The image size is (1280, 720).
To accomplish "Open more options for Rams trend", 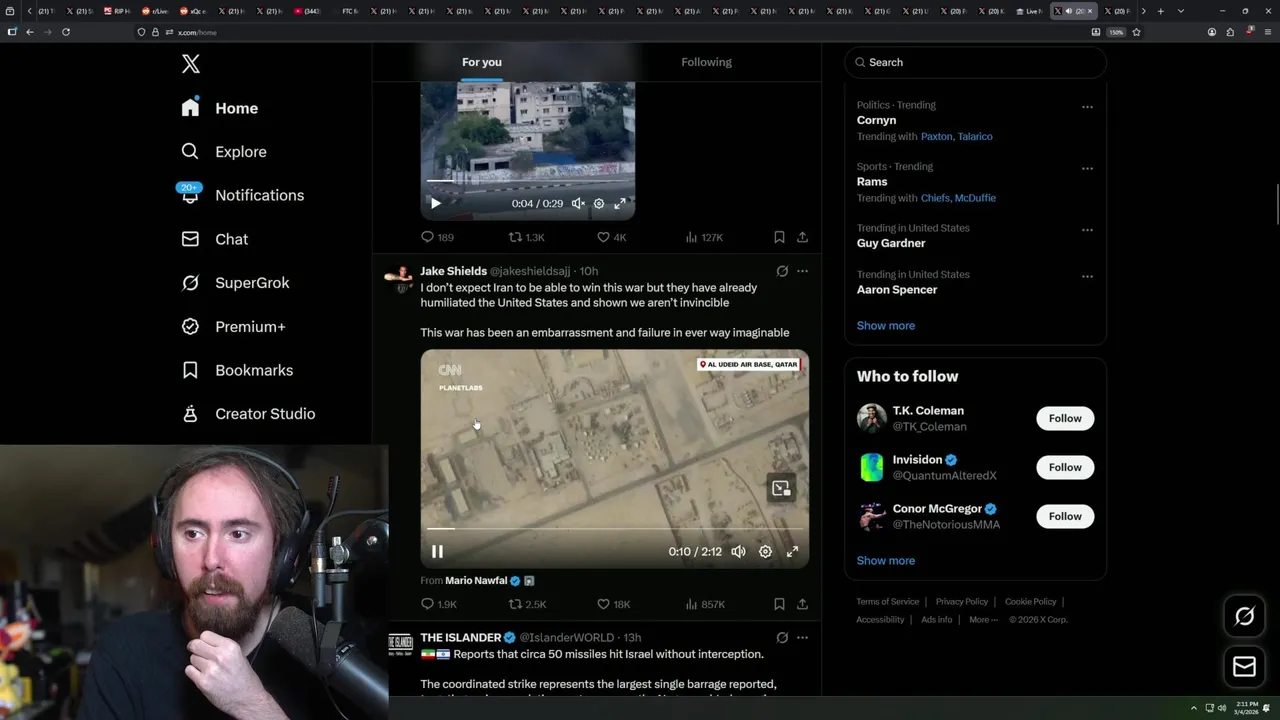I will 1087,168.
